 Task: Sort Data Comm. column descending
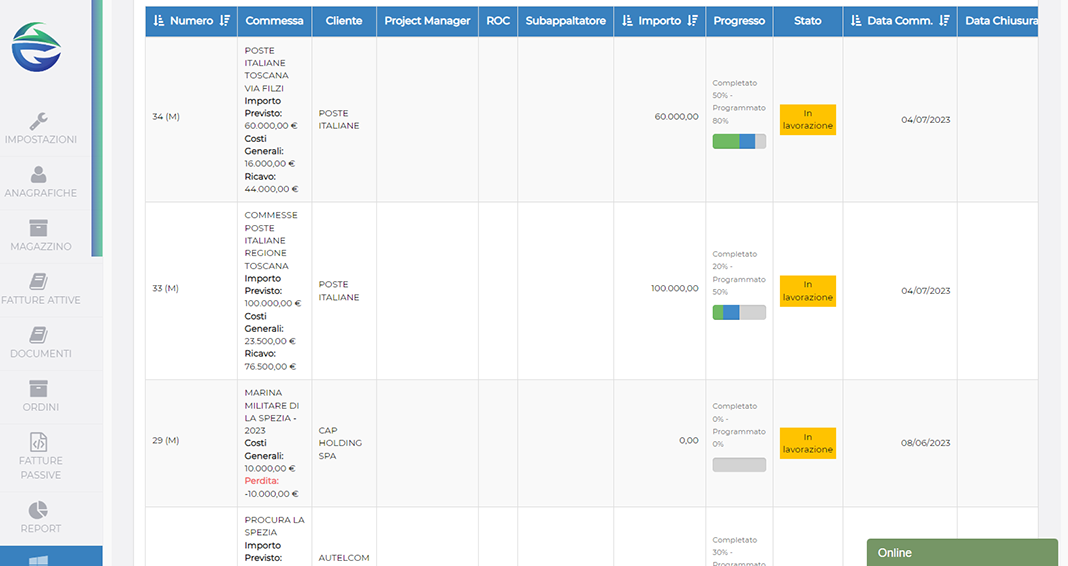[x=944, y=21]
